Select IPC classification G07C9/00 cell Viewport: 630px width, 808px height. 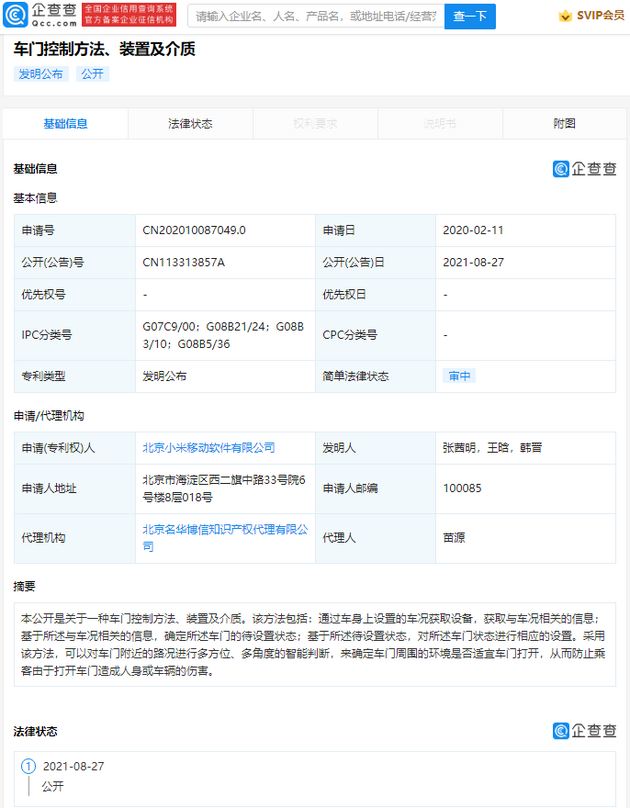[223, 335]
